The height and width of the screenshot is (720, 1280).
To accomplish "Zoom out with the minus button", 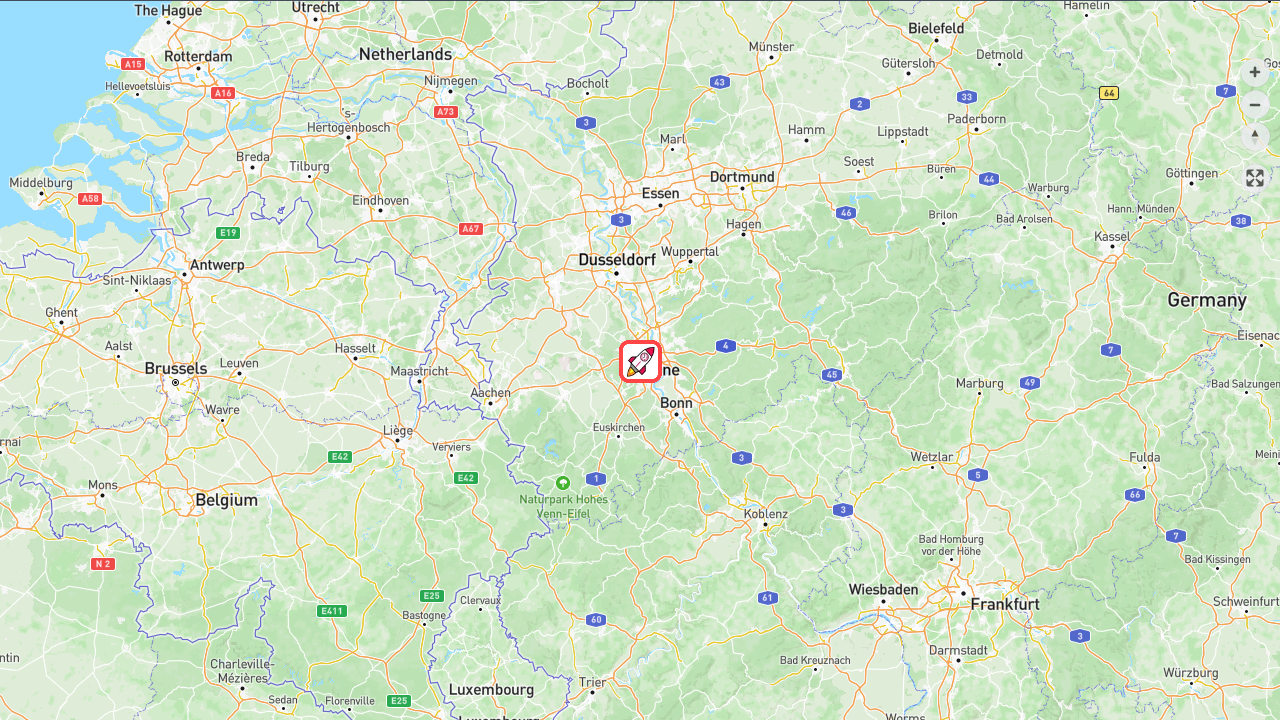I will click(x=1255, y=104).
